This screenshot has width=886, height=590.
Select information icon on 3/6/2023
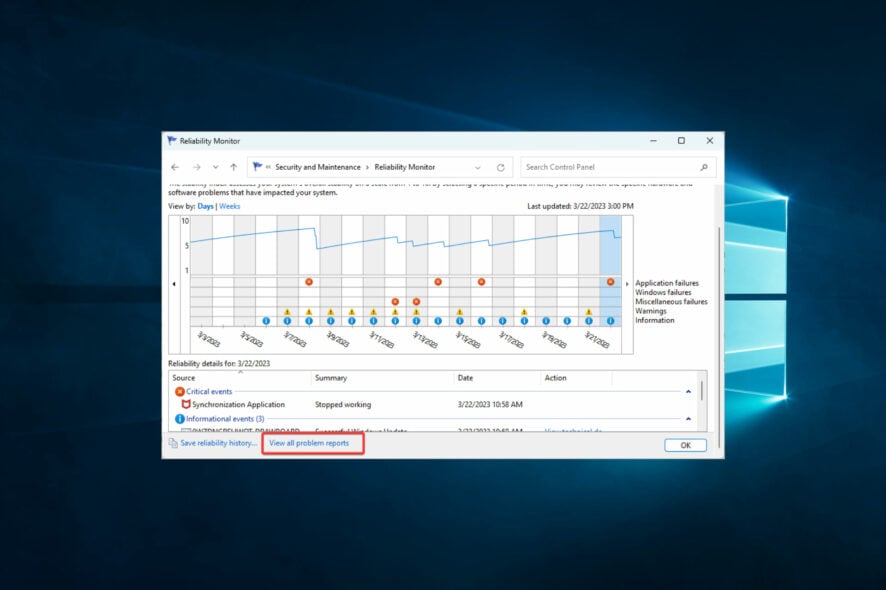point(266,321)
